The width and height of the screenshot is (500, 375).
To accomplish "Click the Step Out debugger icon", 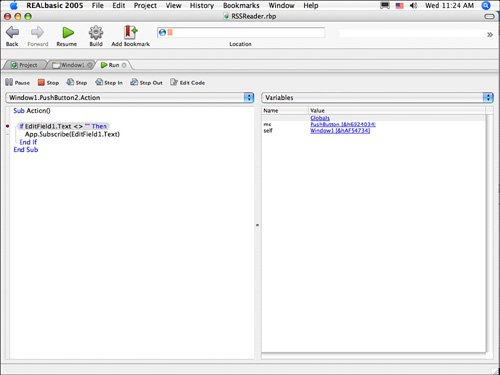I will pos(134,82).
